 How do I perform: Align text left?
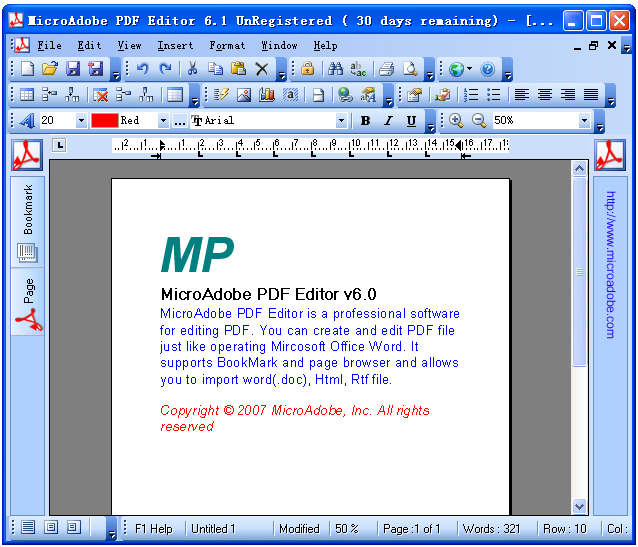tap(522, 95)
